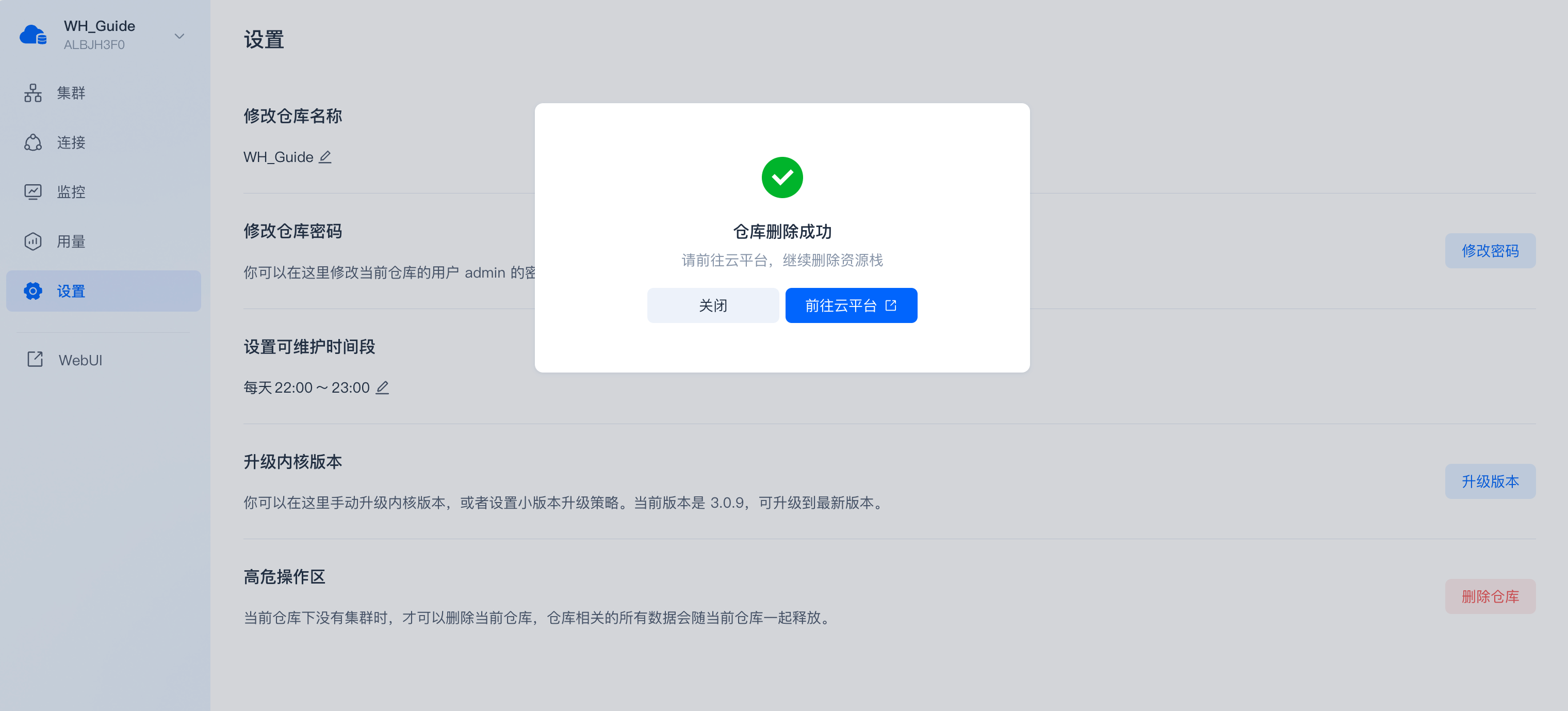
Task: Click the WH_Guide warehouse name in header
Action: point(100,26)
